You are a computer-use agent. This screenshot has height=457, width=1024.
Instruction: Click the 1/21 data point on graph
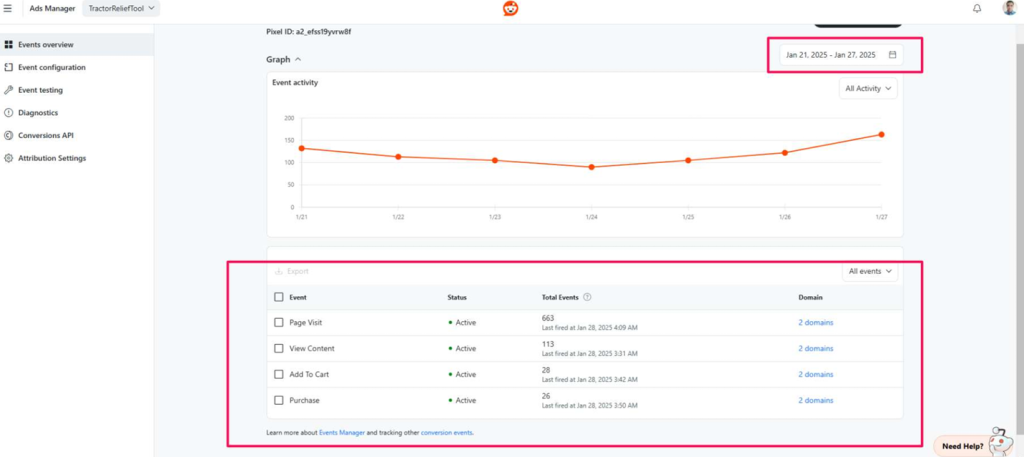301,148
